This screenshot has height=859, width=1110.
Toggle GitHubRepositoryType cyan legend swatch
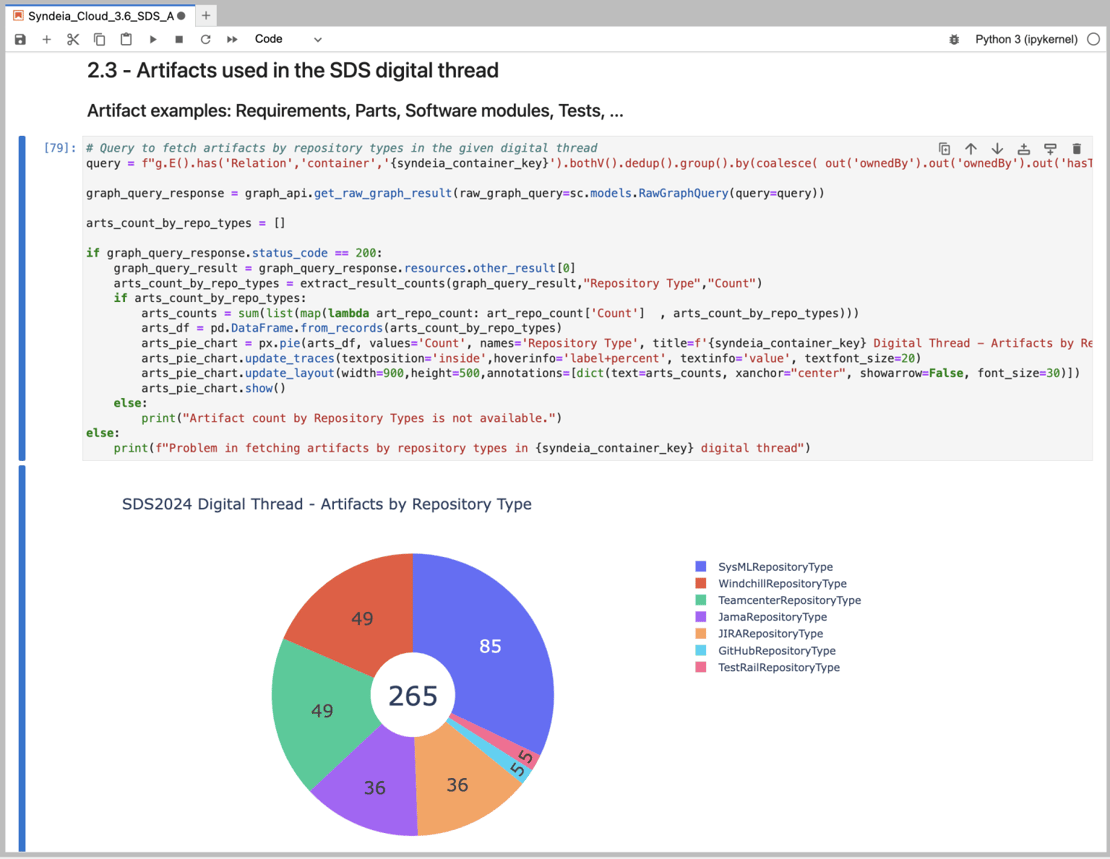(701, 650)
